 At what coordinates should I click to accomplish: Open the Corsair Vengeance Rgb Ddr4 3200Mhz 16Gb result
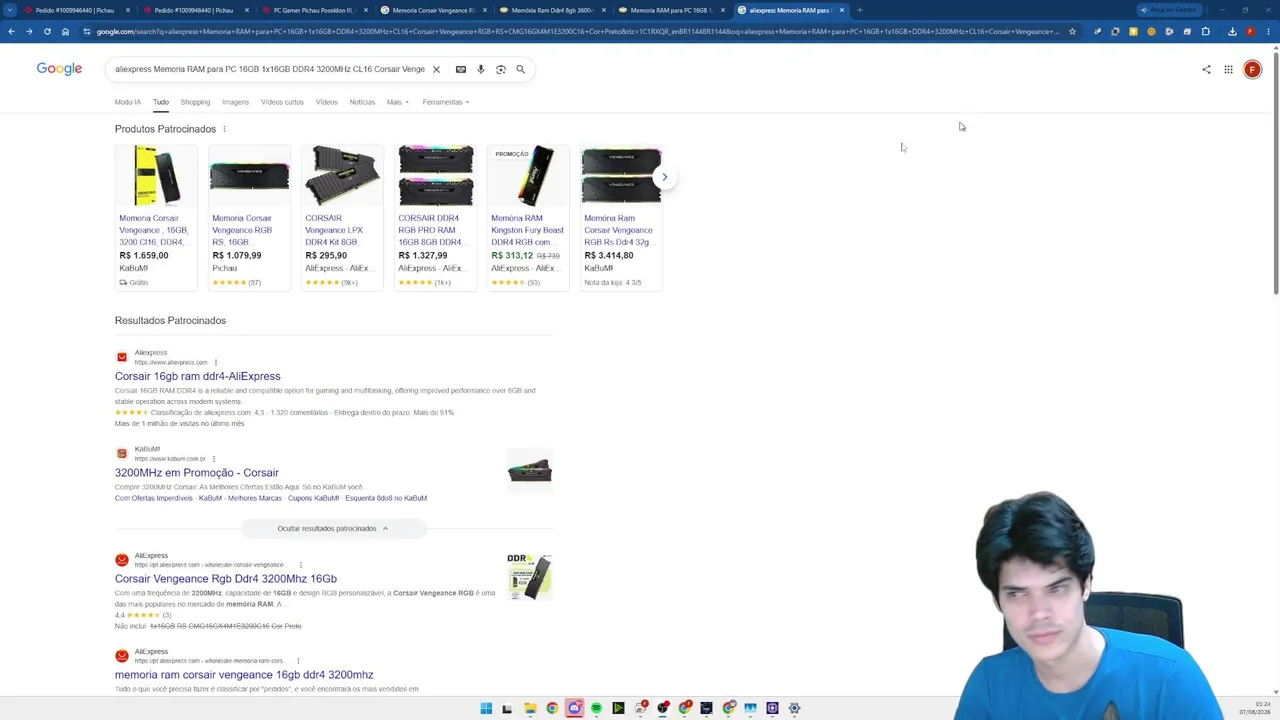point(226,579)
